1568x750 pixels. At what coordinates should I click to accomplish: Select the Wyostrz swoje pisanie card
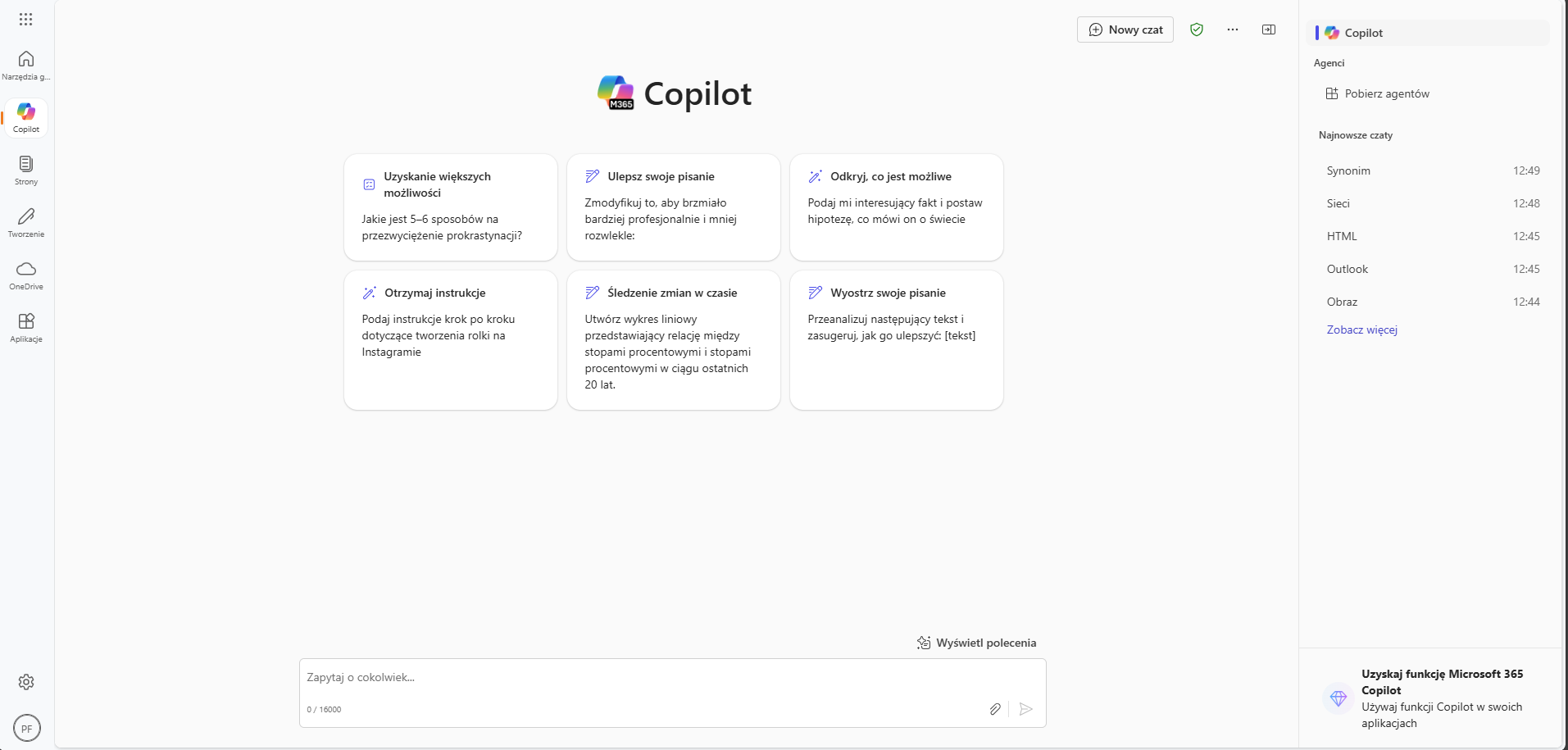click(897, 340)
